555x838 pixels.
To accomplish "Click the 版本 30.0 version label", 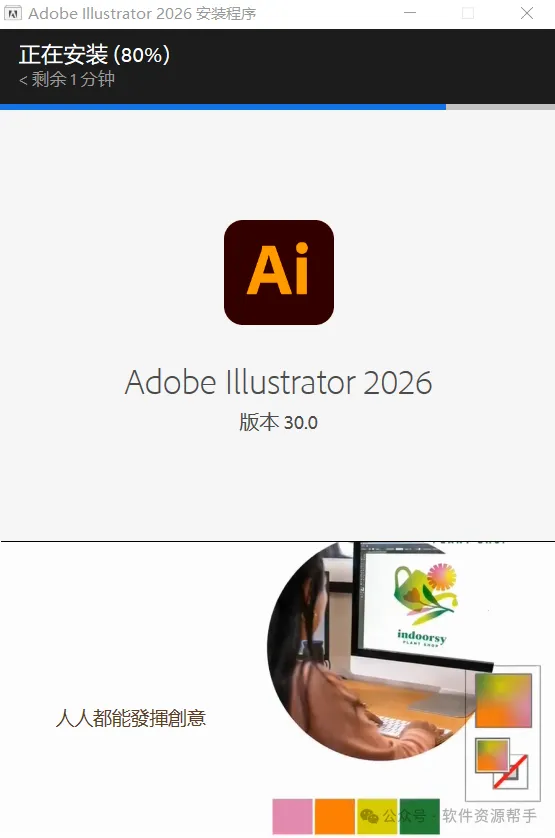I will coord(278,422).
